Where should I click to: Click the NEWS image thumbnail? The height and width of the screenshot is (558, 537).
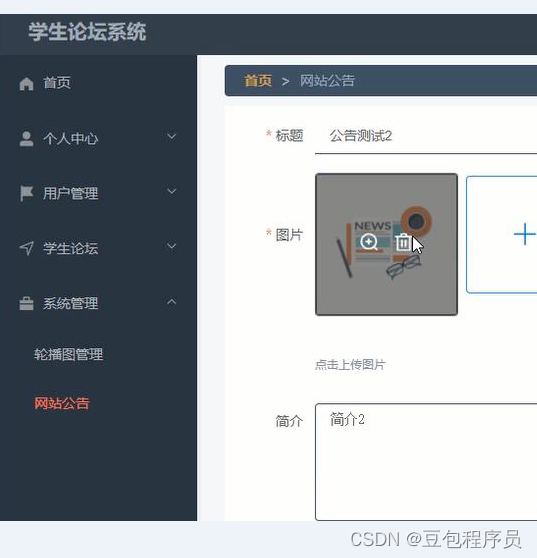pyautogui.click(x=386, y=244)
